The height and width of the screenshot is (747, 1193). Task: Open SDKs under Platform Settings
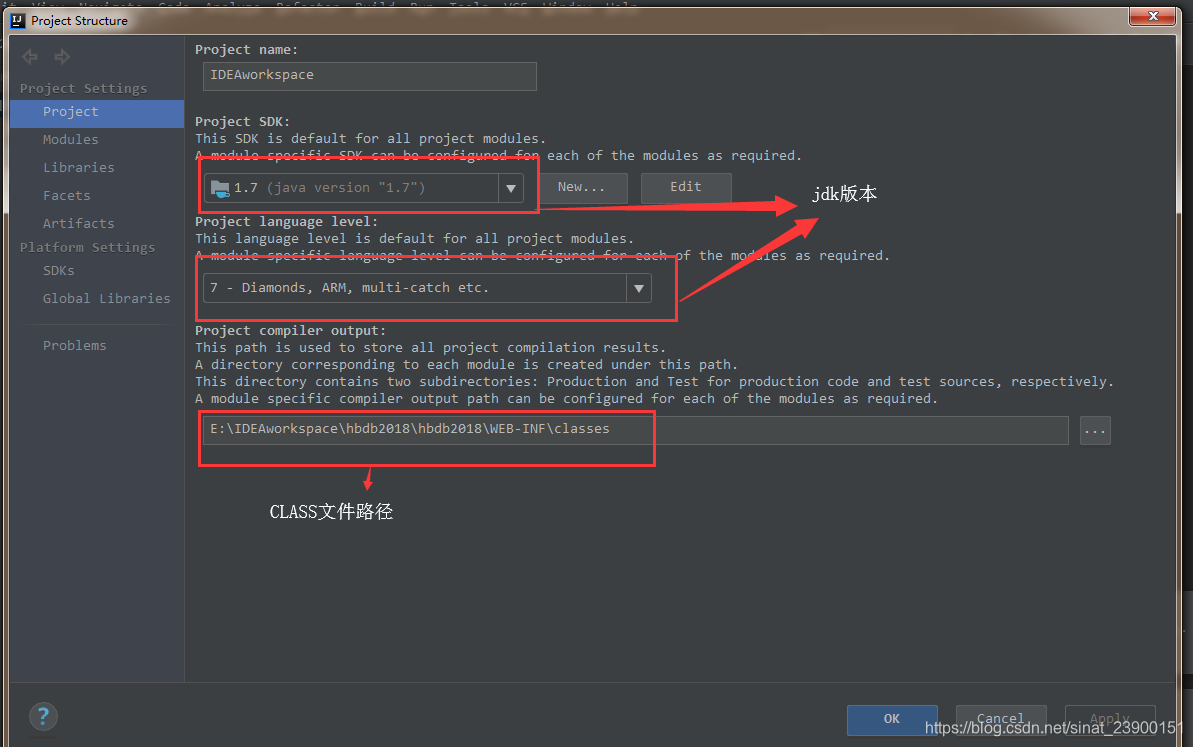pyautogui.click(x=59, y=271)
